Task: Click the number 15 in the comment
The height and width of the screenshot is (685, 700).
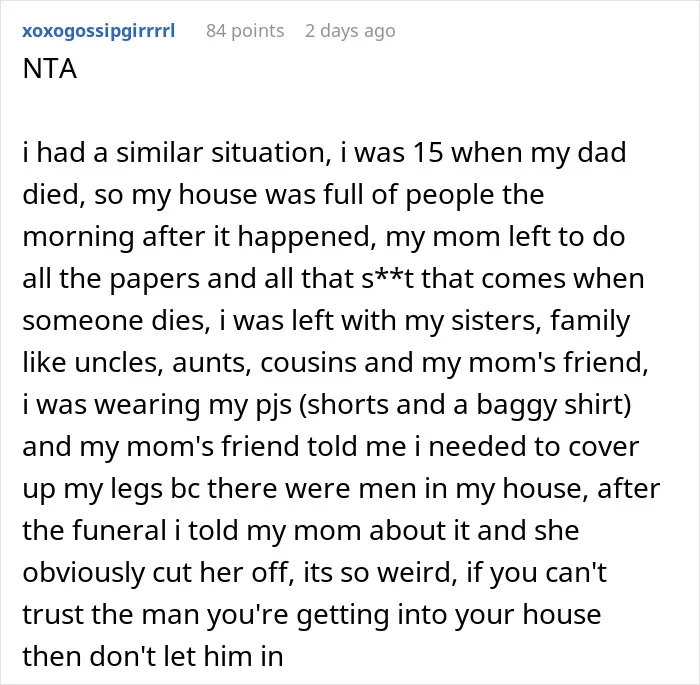Action: pos(428,153)
